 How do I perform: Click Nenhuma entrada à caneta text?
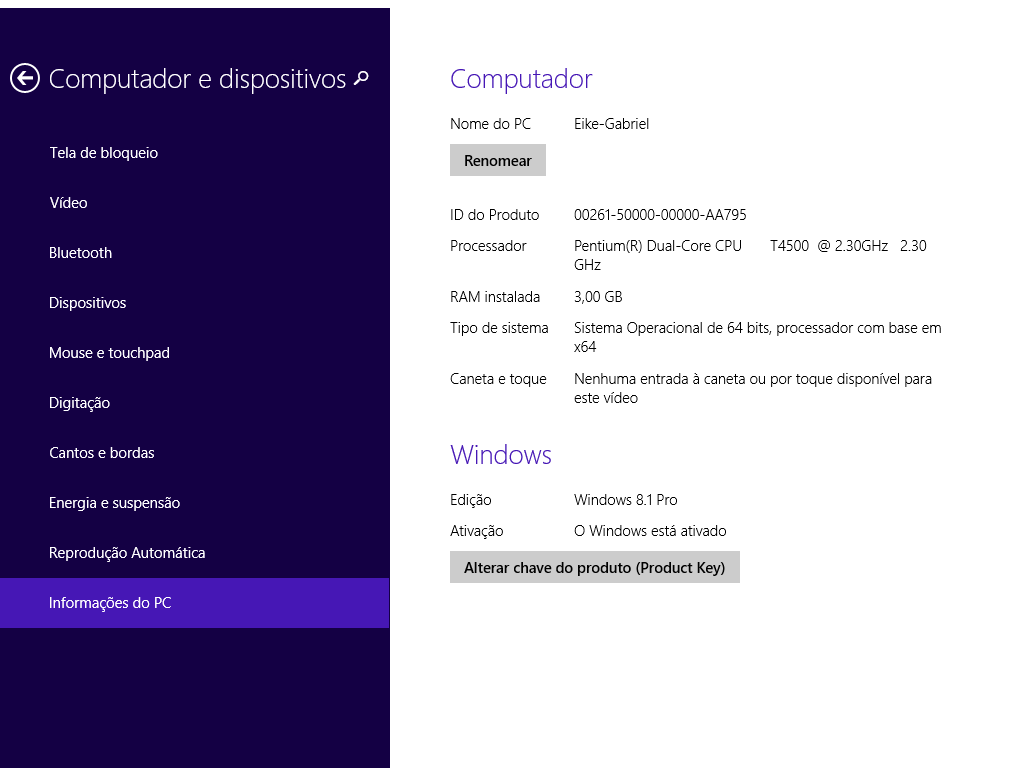click(752, 388)
